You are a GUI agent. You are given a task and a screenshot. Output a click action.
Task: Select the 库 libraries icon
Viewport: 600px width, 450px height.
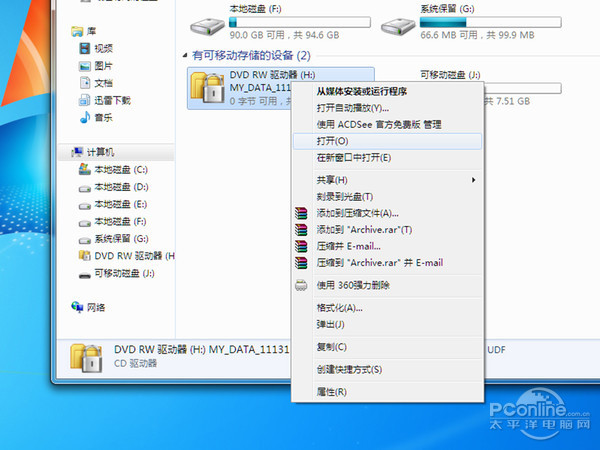[x=77, y=31]
